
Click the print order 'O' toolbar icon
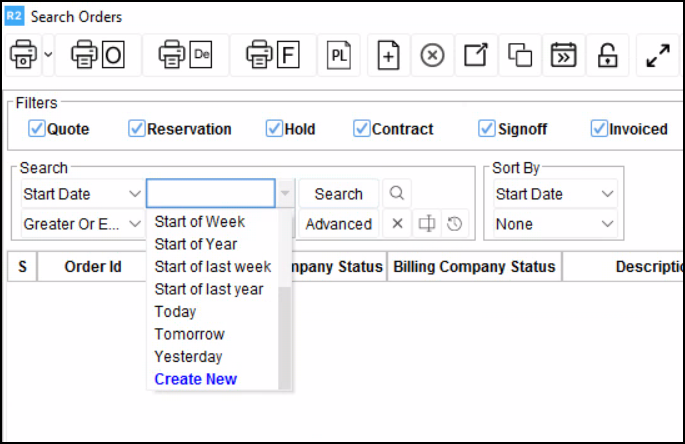coord(98,56)
